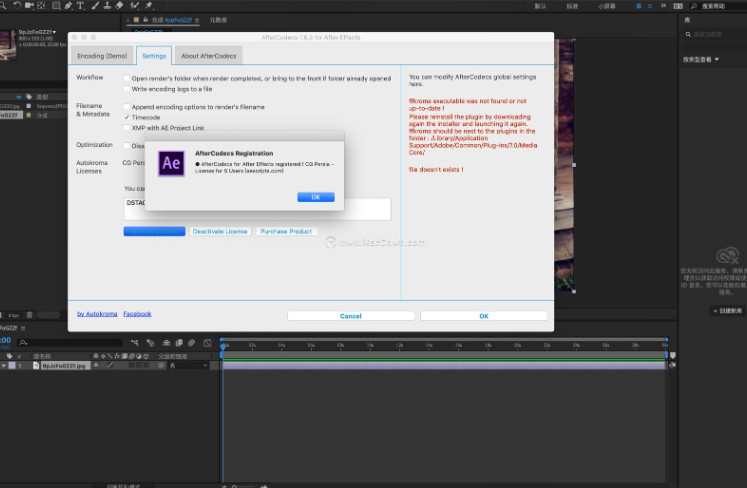Click Deactivate License button
The height and width of the screenshot is (488, 747).
coord(220,231)
